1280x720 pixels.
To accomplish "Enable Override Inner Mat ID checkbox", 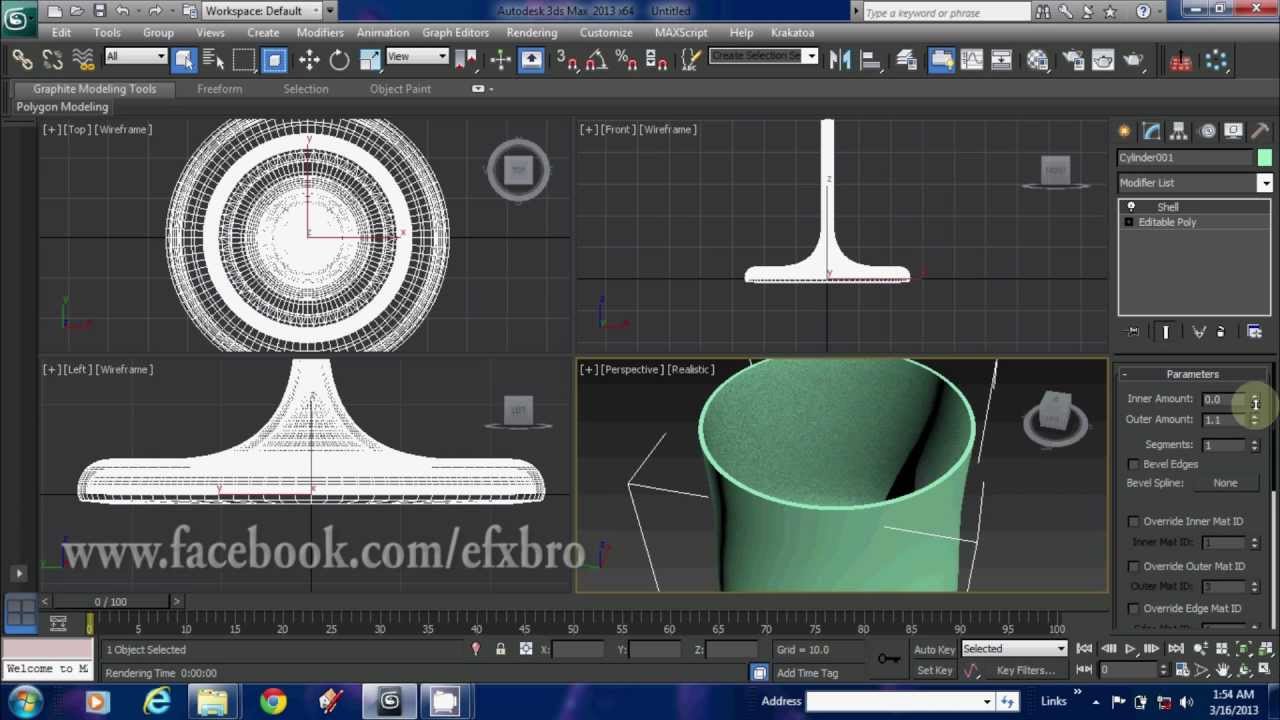I will pyautogui.click(x=1133, y=521).
